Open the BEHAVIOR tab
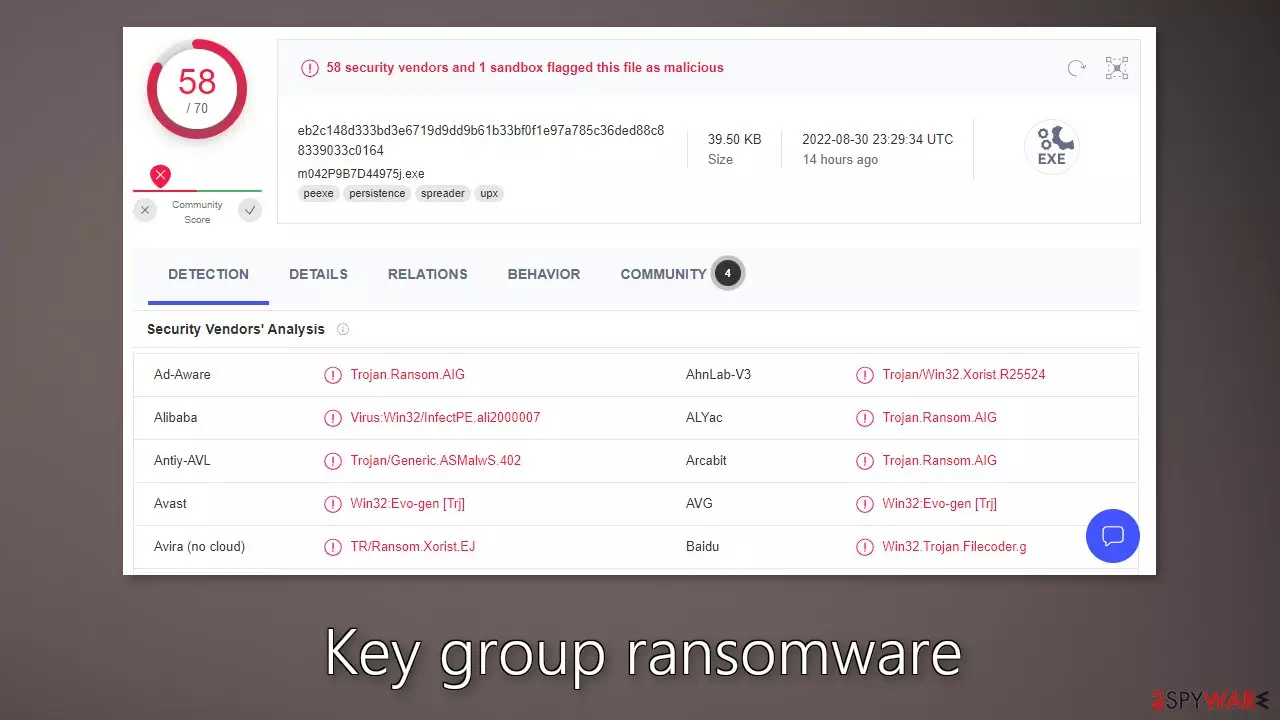 coord(544,274)
